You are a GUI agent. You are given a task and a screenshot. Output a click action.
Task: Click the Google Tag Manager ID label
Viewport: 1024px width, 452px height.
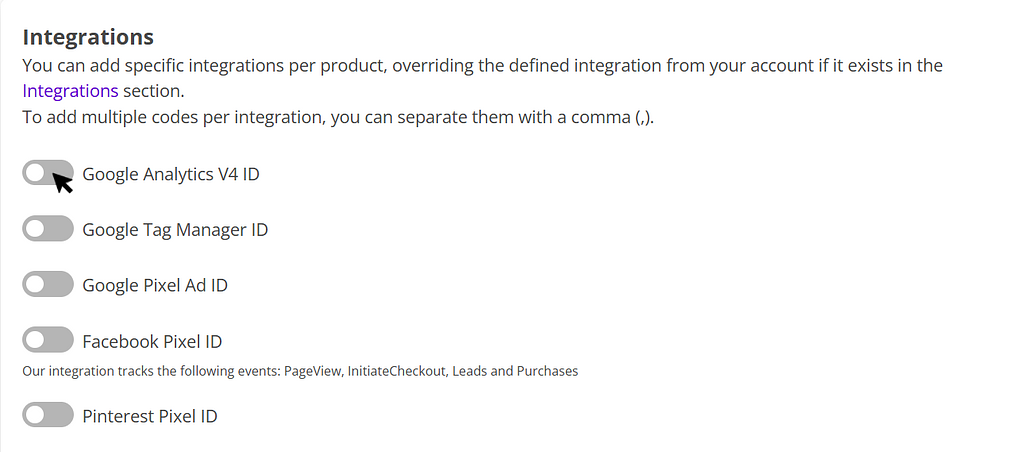point(175,230)
